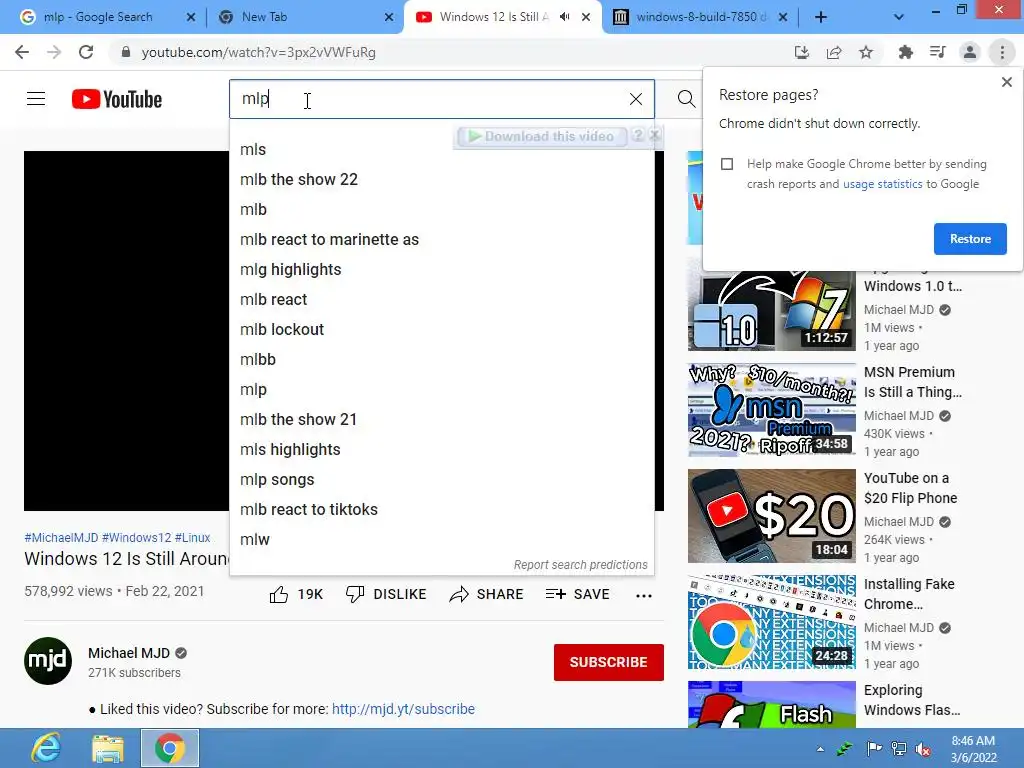Image resolution: width=1024 pixels, height=768 pixels.
Task: Clear the YouTube search box text
Action: [x=635, y=99]
